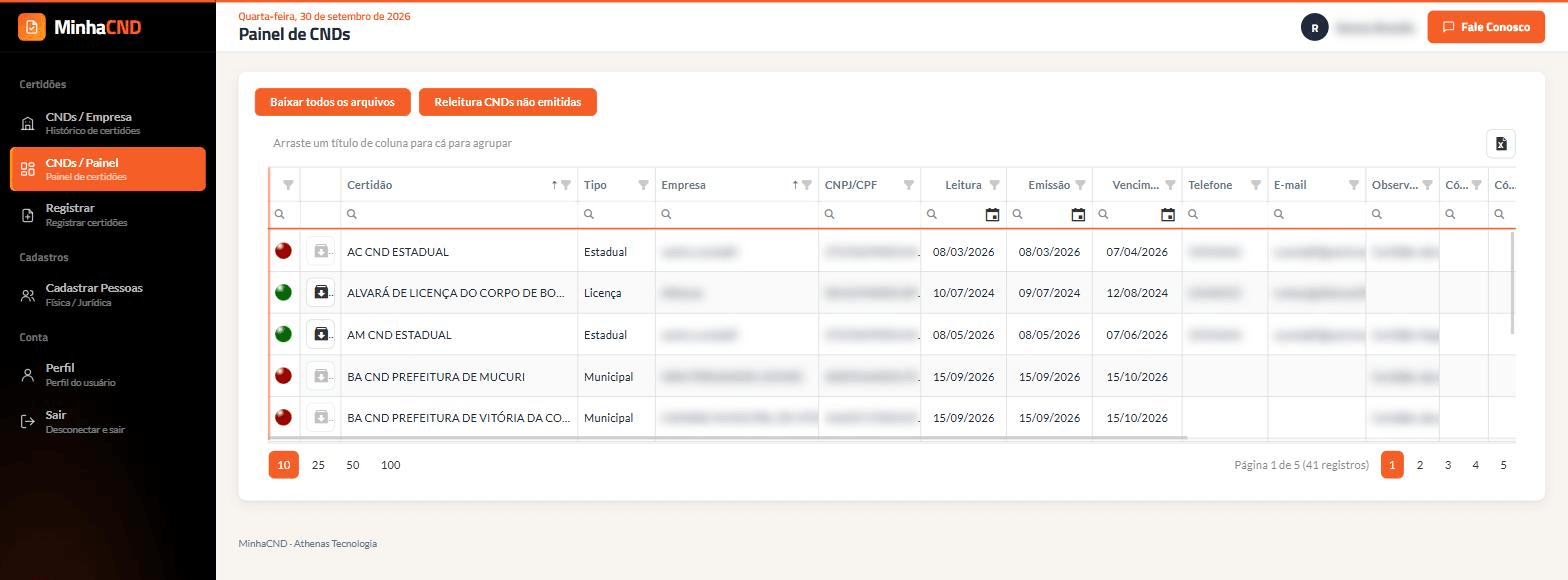Click the MinhaCND logo icon
Viewport: 1568px width, 580px height.
[32, 27]
